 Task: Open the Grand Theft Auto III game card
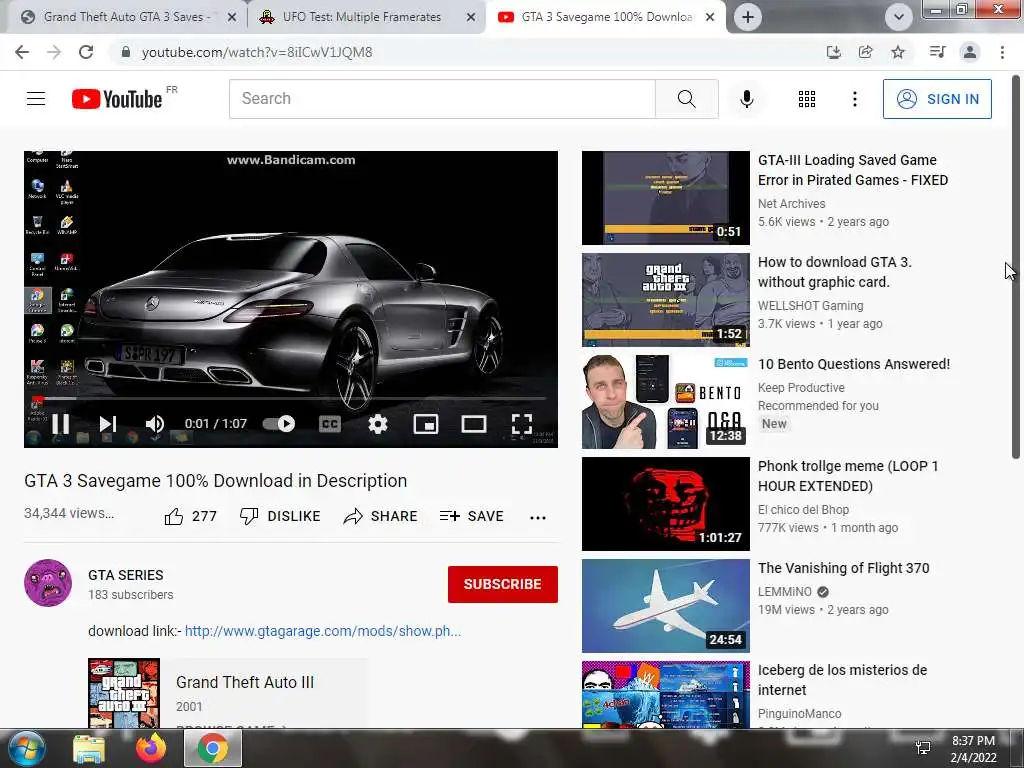click(227, 693)
